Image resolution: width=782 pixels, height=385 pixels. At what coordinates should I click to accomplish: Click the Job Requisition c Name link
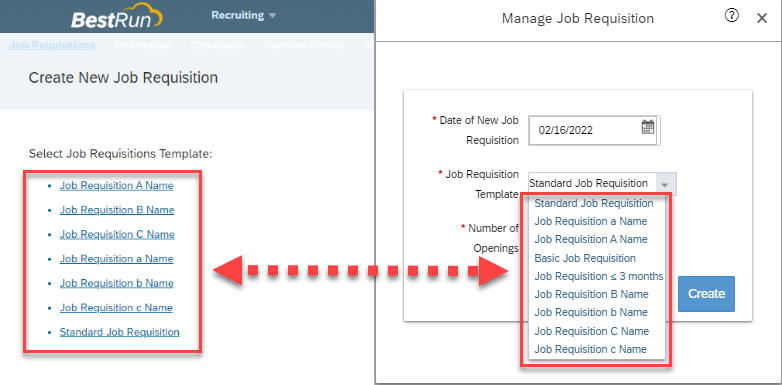point(116,308)
